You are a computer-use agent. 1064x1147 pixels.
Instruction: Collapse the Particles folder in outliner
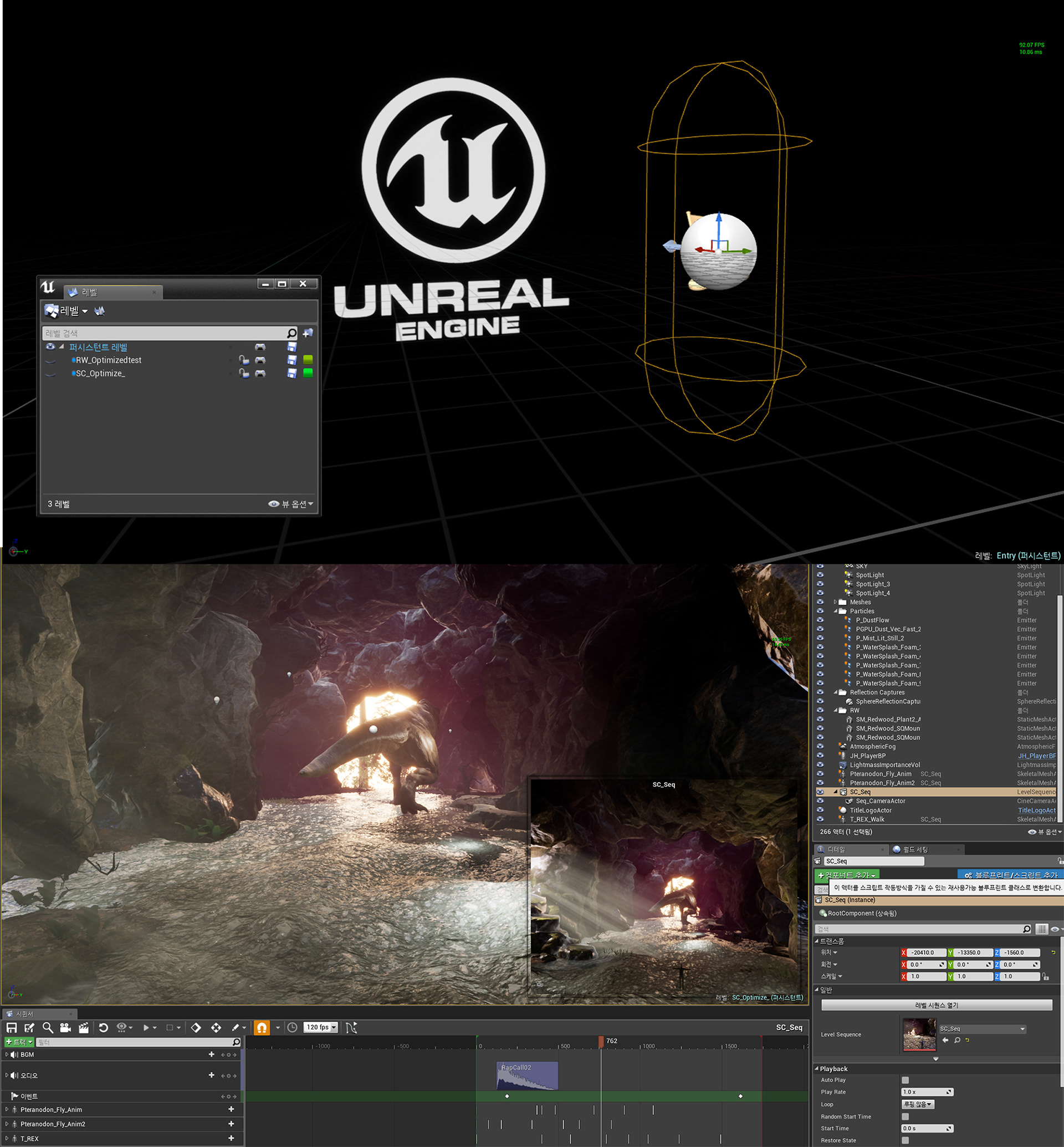tap(836, 611)
